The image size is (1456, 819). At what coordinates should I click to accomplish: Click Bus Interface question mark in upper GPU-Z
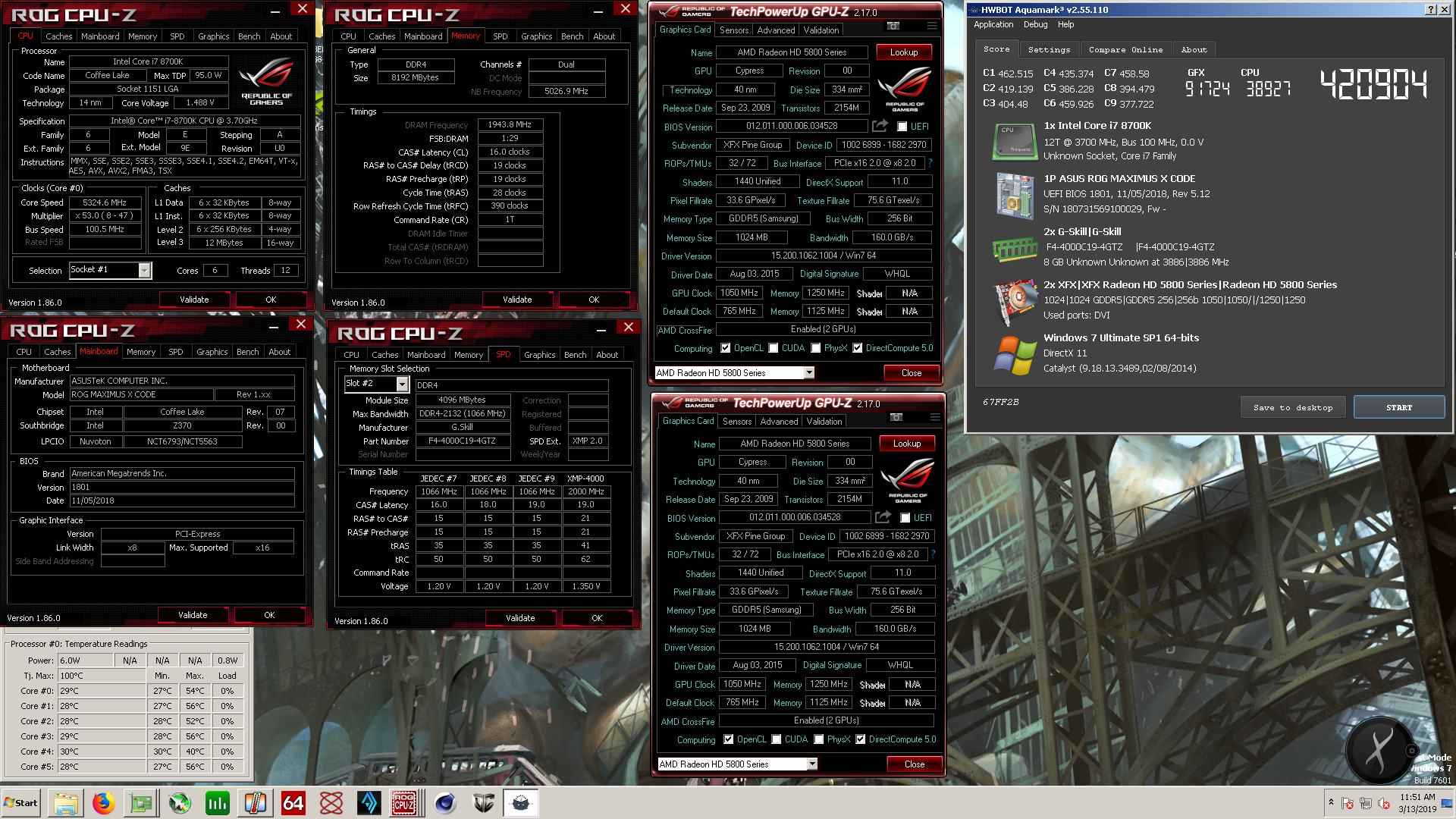[930, 163]
